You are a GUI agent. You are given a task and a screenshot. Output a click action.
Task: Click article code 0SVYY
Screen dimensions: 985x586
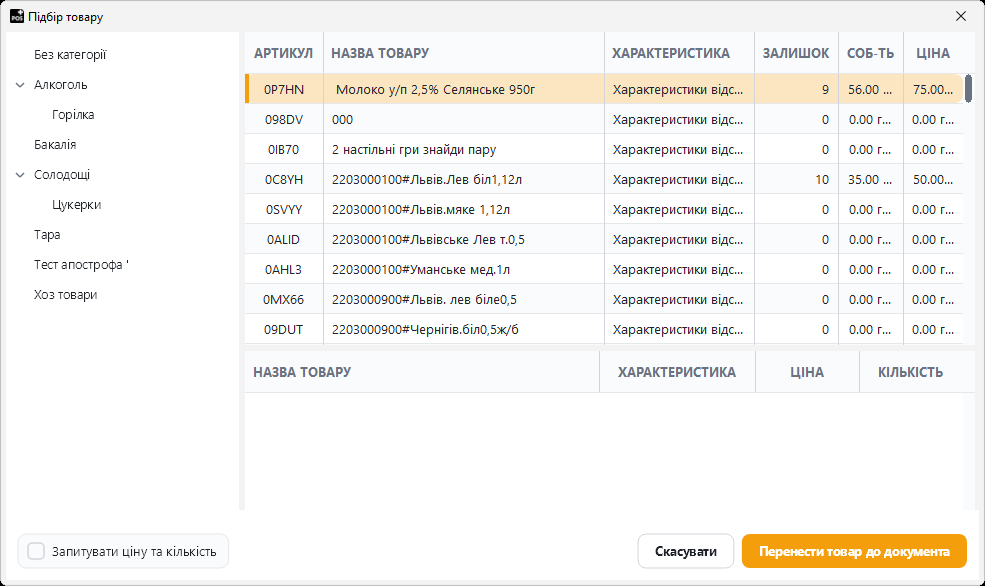click(x=283, y=210)
